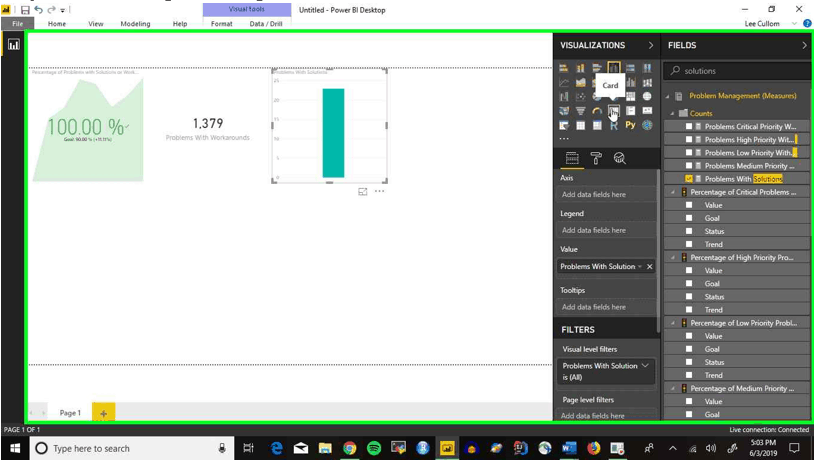Collapse the Fields pane
Screen dimensions: 815x461
click(804, 45)
